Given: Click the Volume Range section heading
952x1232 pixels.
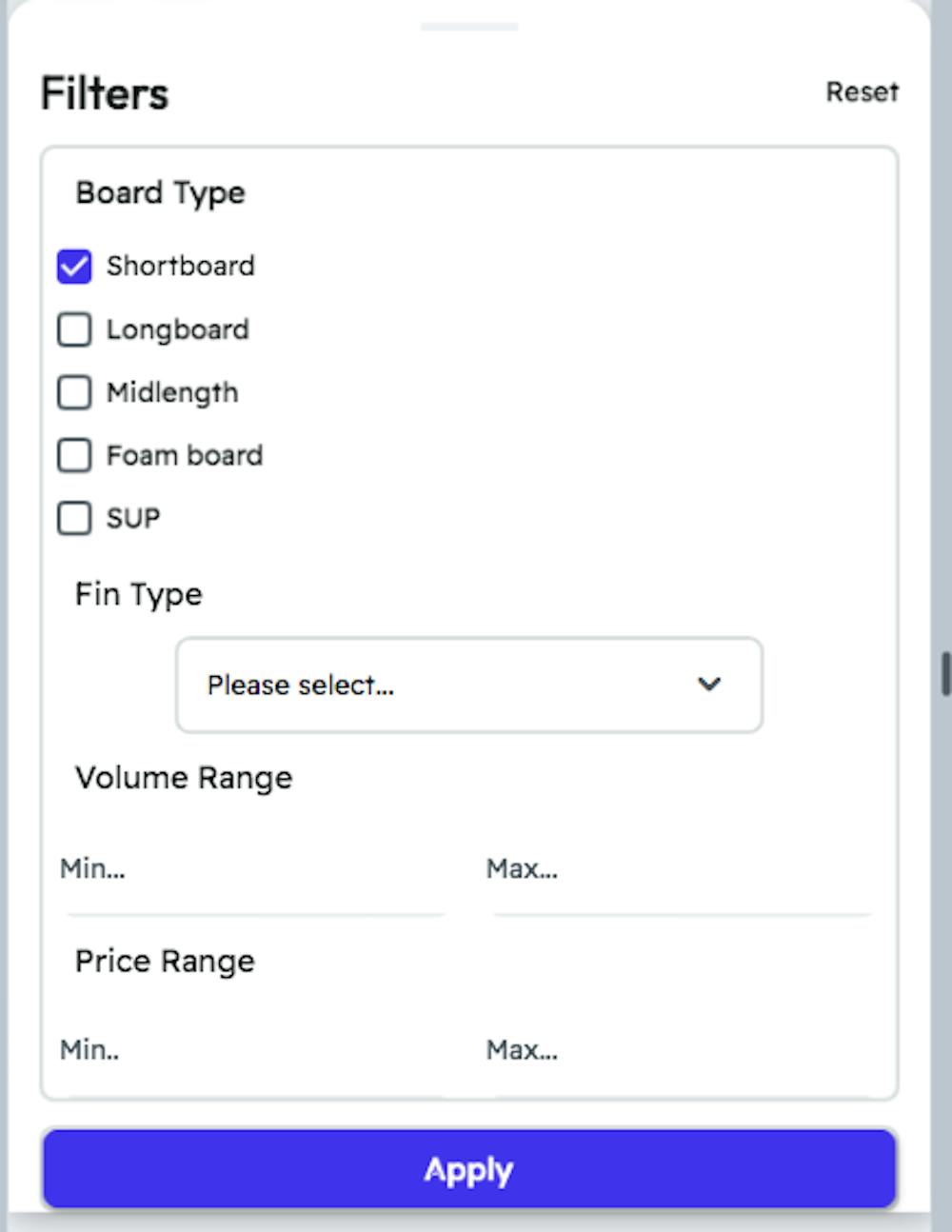Looking at the screenshot, I should [184, 777].
